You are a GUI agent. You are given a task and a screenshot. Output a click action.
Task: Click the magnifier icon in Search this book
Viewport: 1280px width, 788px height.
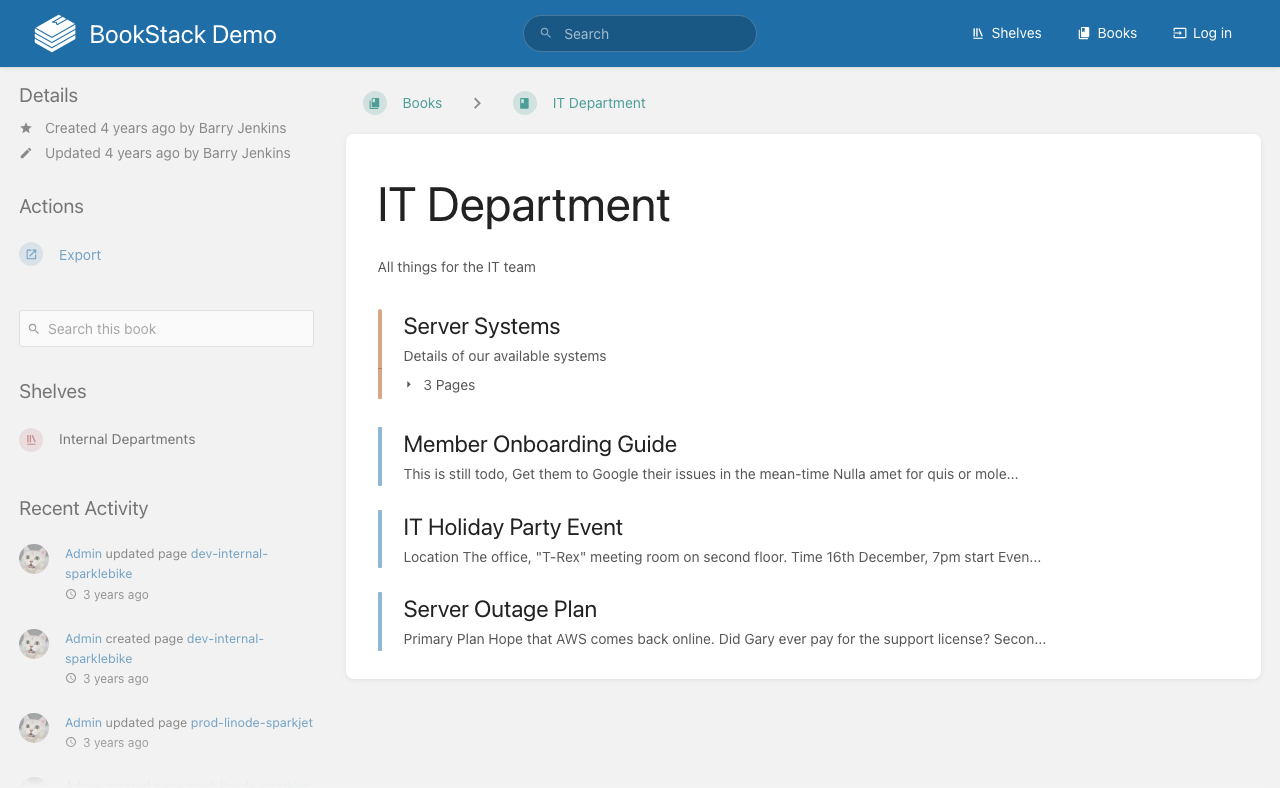pos(35,329)
